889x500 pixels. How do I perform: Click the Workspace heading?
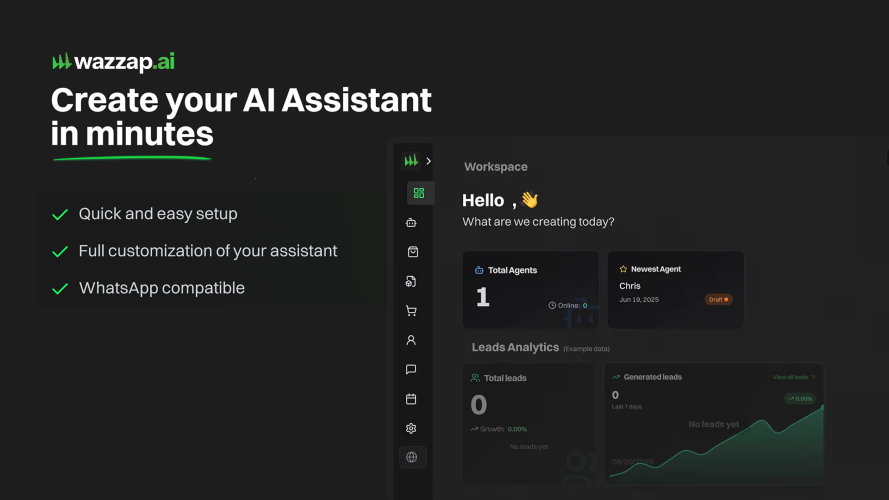coord(496,167)
